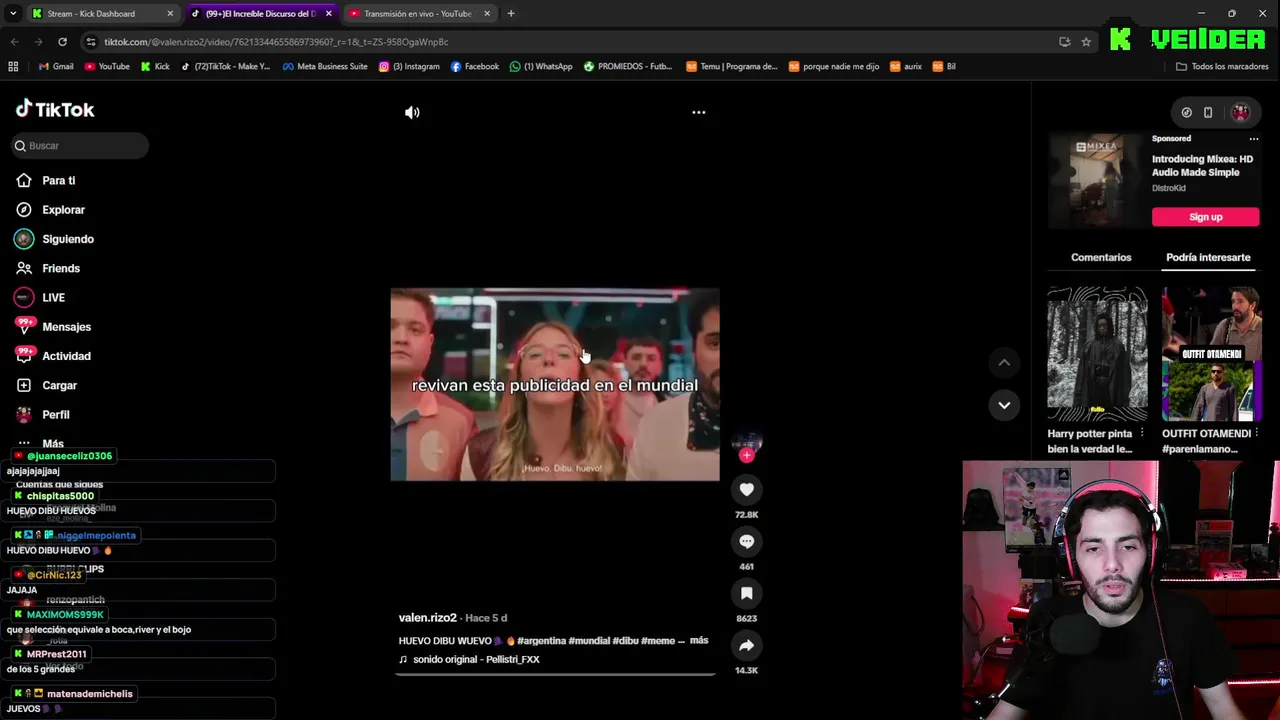
Task: Click the TikTok logo
Action: click(x=55, y=109)
